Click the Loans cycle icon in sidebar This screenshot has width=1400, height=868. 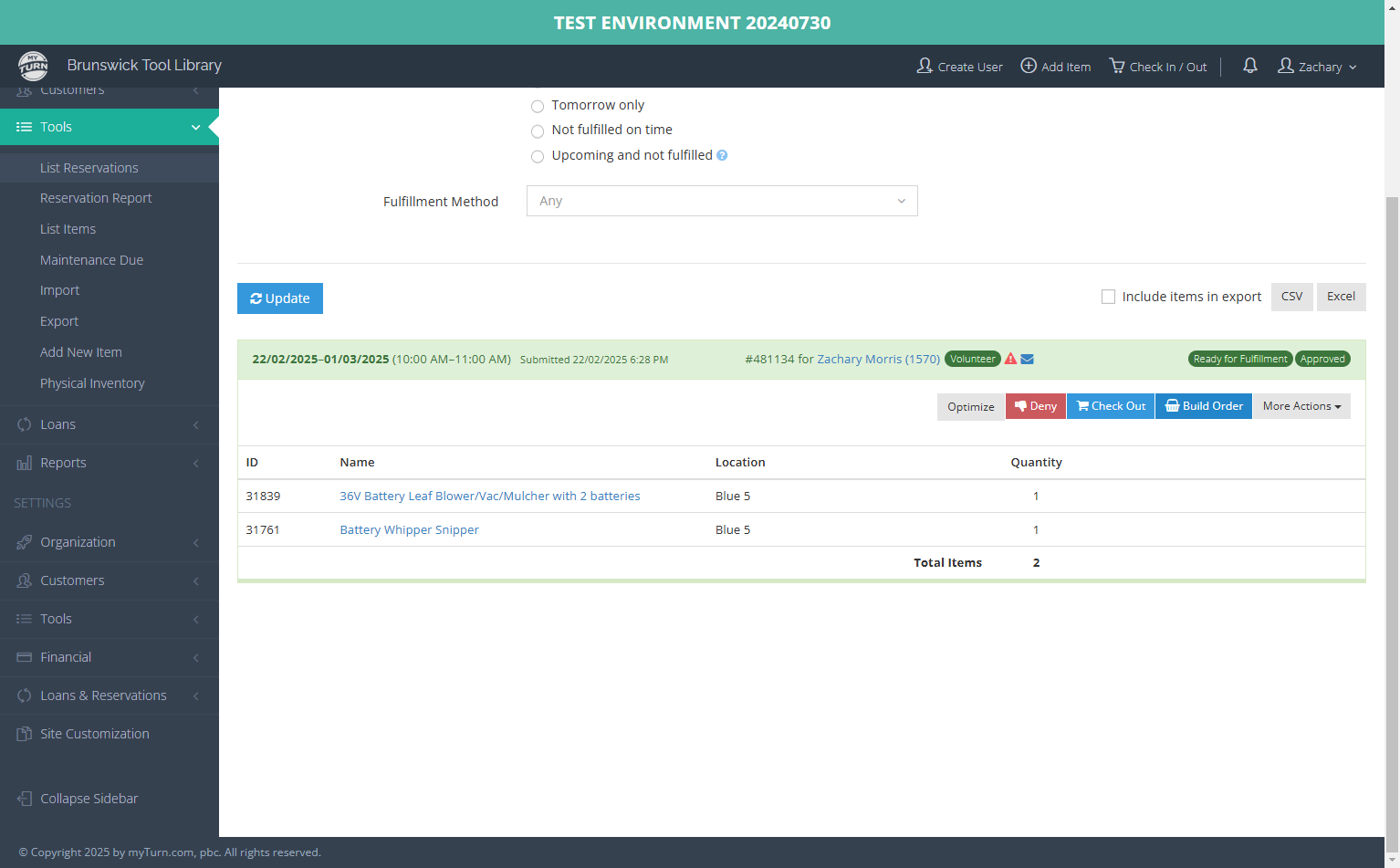point(25,424)
